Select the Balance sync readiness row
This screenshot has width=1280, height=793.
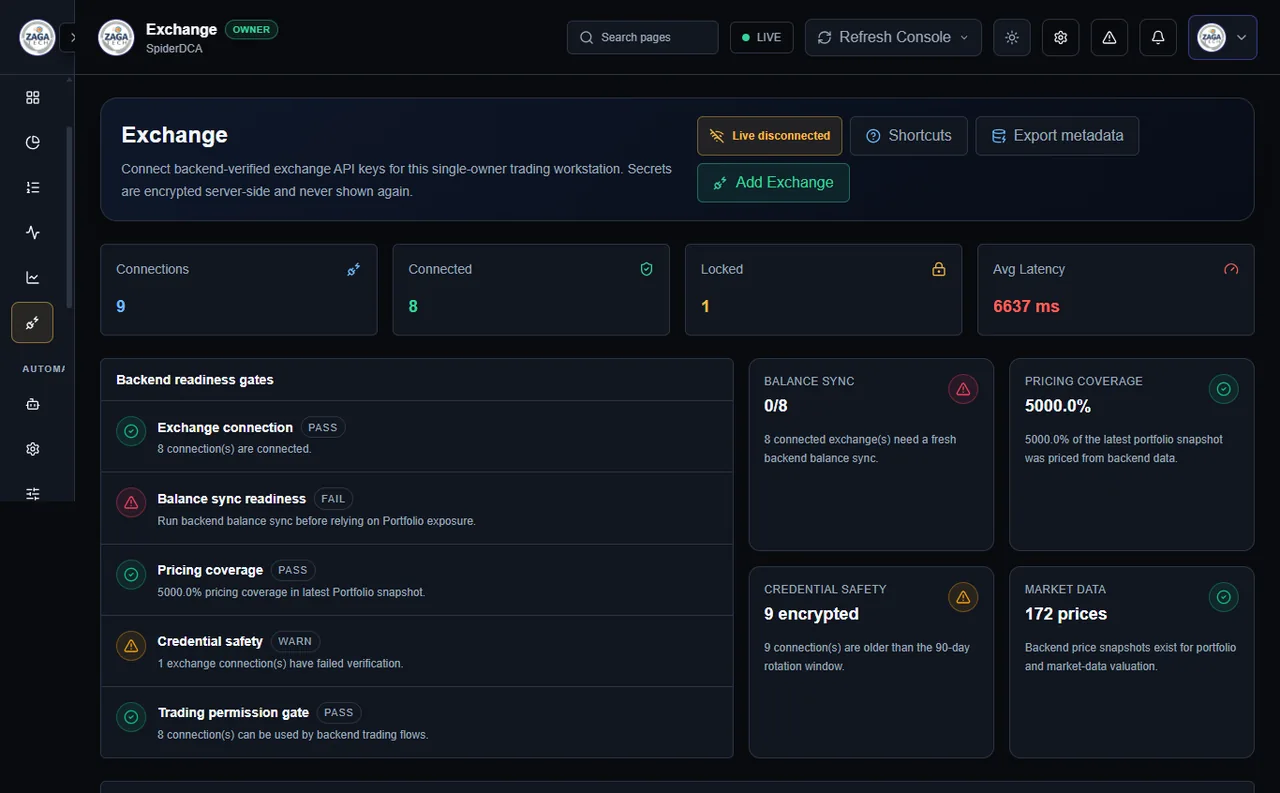pyautogui.click(x=417, y=508)
